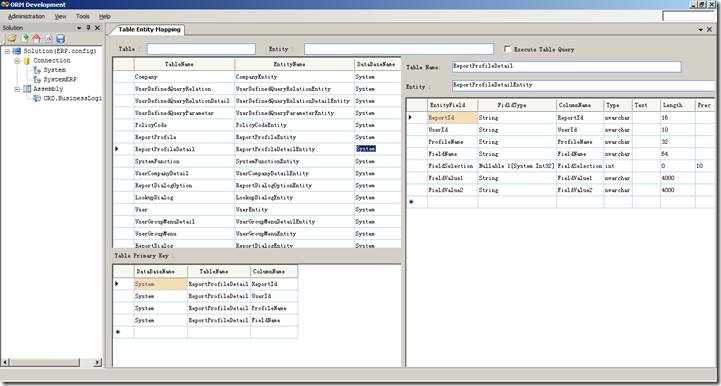Open the Help menu
Viewport: 721px width, 386px height.
click(x=105, y=16)
